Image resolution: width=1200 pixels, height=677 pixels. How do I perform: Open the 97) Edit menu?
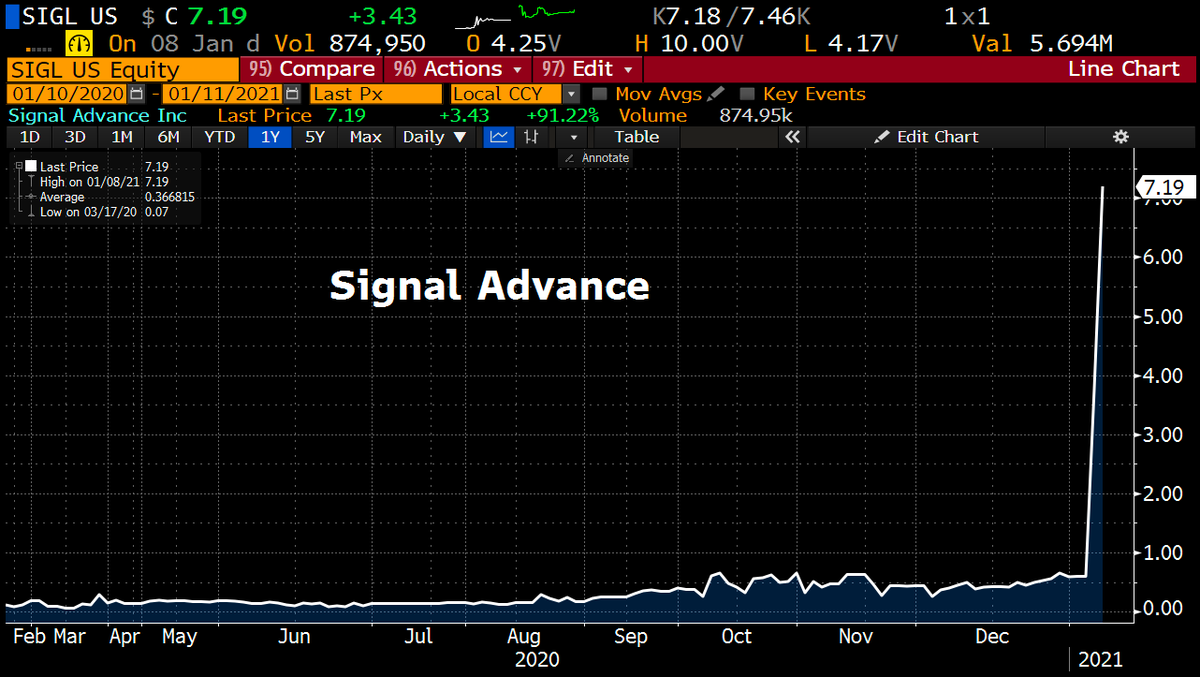pos(587,69)
